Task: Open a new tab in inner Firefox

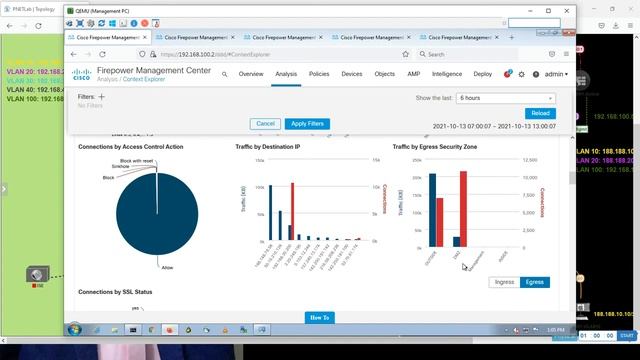Action: tap(511, 37)
